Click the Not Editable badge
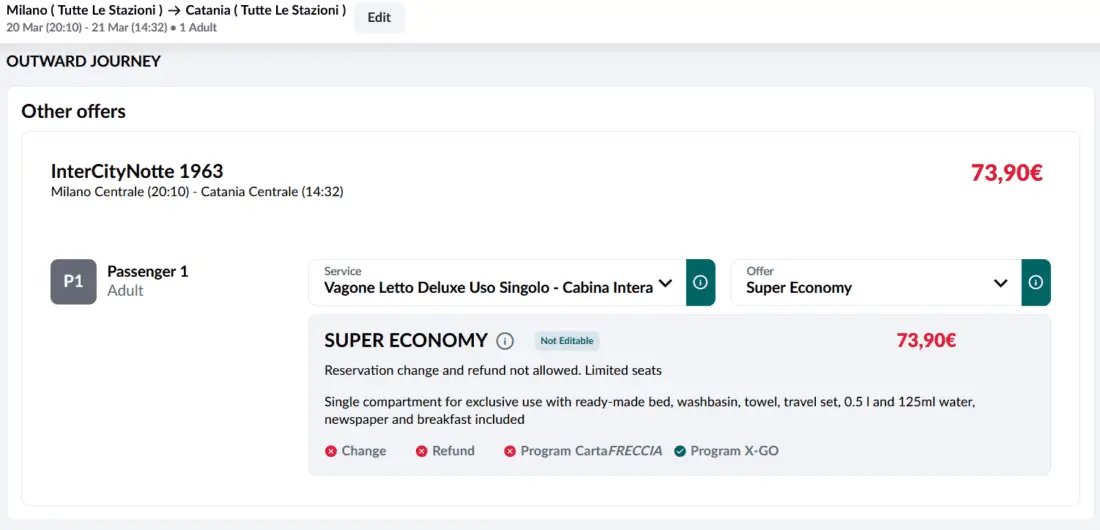The width and height of the screenshot is (1100, 530). click(566, 341)
